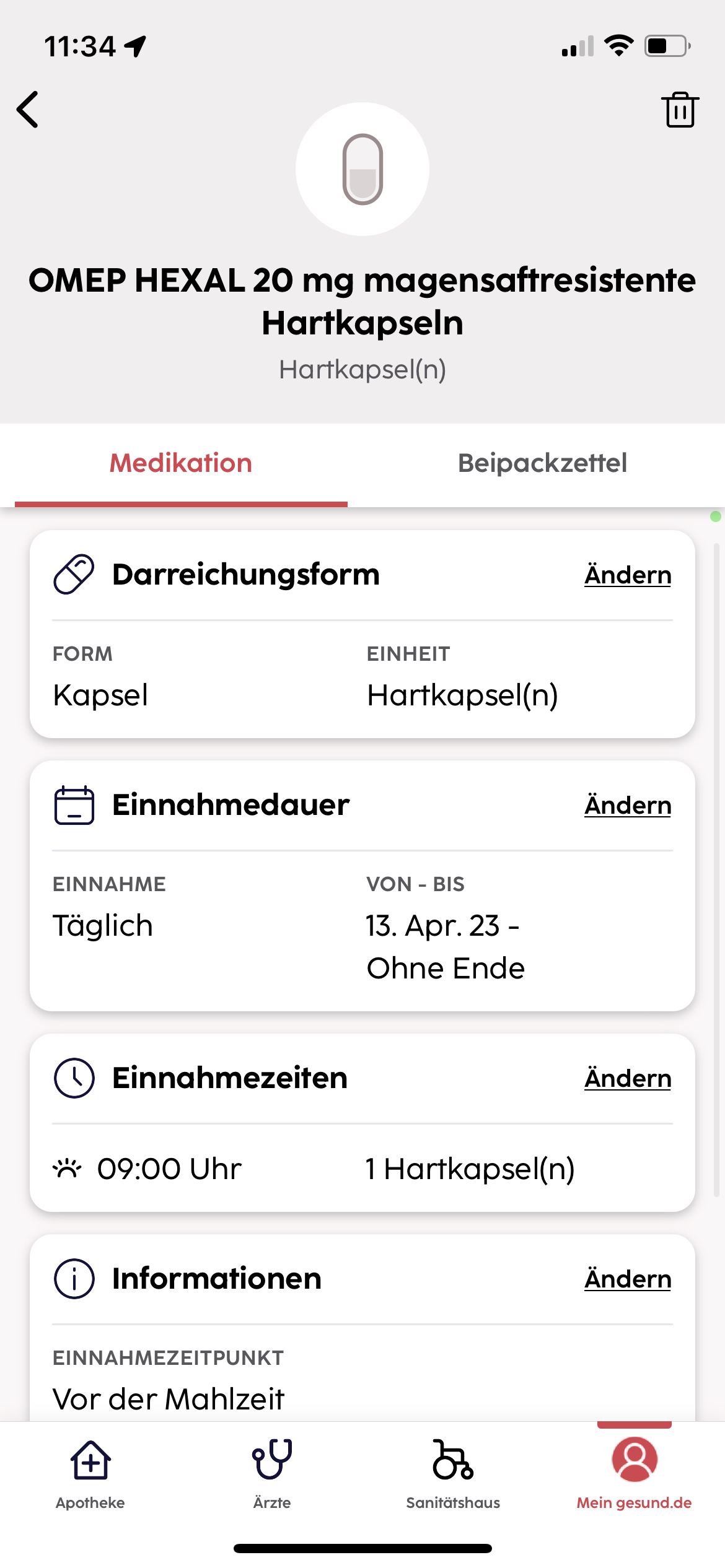The height and width of the screenshot is (1568, 725).
Task: Tap the 13. Apr. 23 date range
Action: pos(445,947)
